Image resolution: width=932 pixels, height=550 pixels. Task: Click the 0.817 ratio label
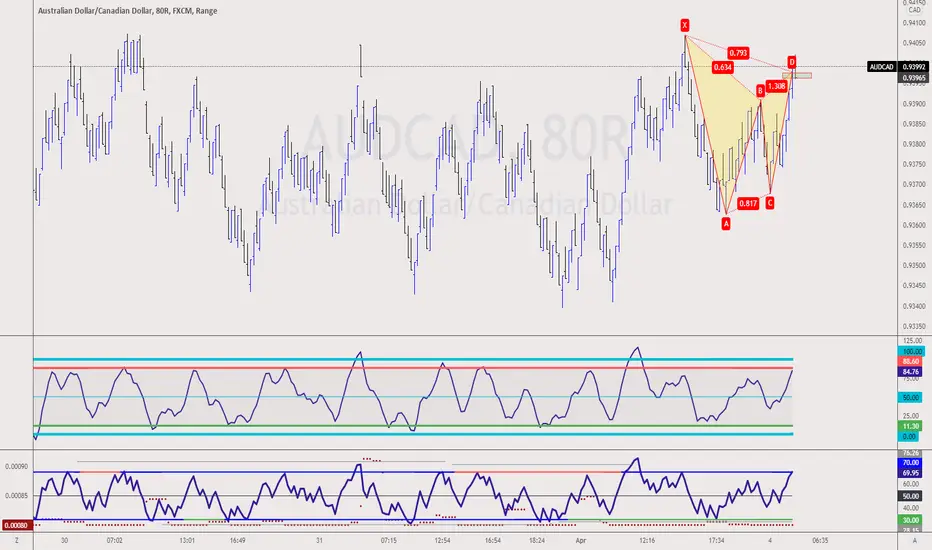748,203
